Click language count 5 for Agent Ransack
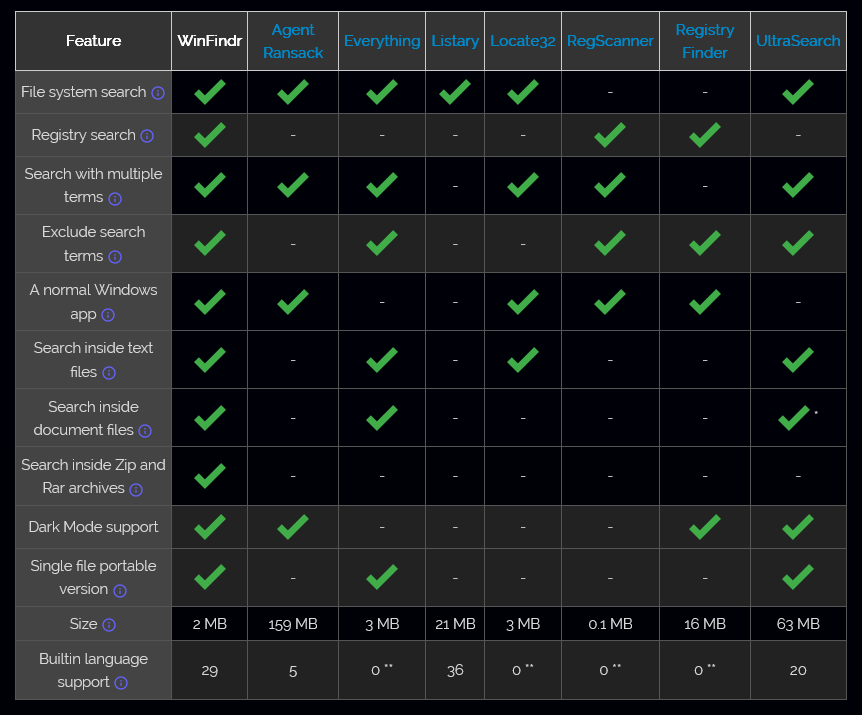Screen dimensions: 862x715 [293, 671]
